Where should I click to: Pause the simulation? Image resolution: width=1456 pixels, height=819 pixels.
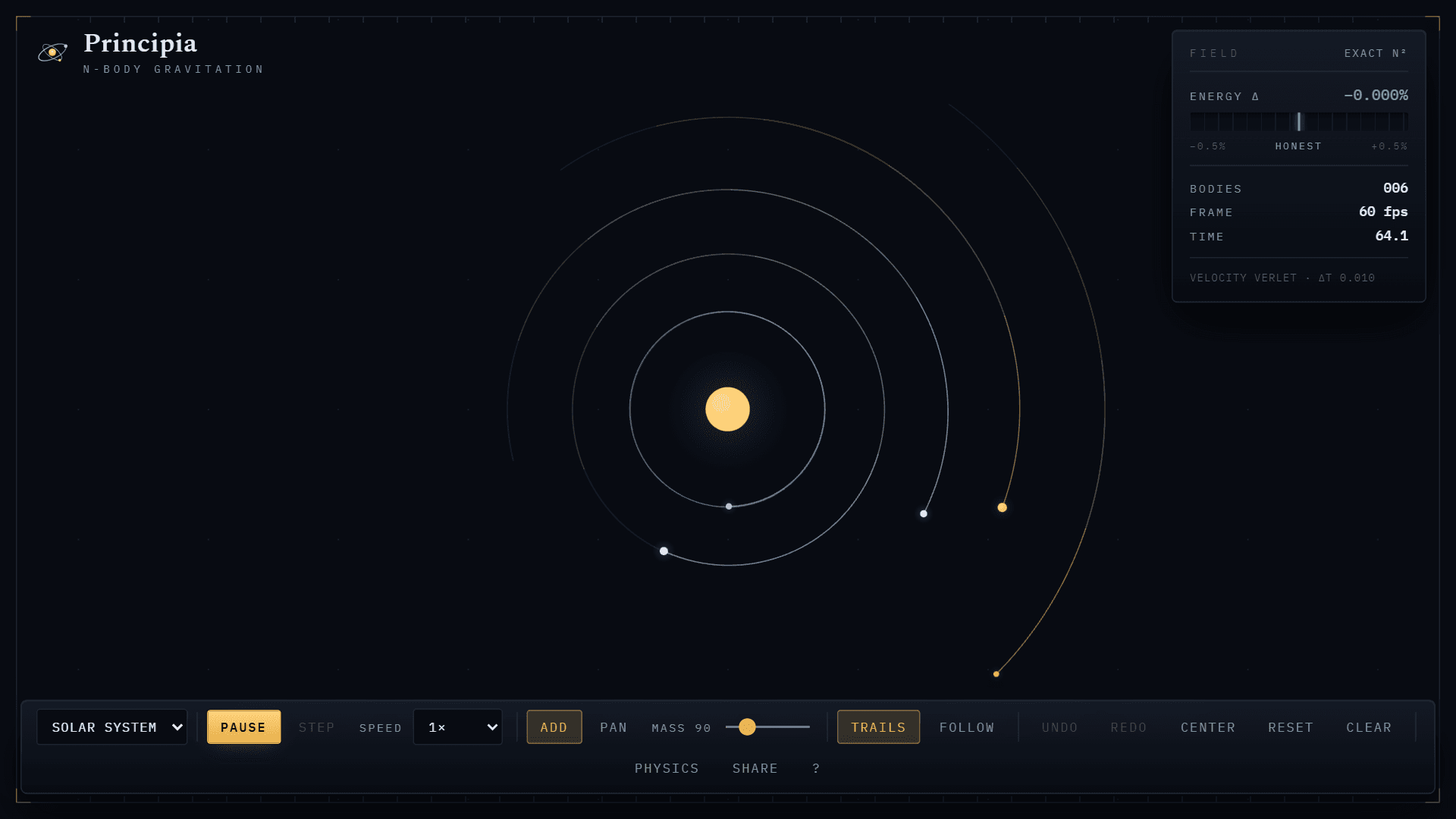click(x=243, y=727)
